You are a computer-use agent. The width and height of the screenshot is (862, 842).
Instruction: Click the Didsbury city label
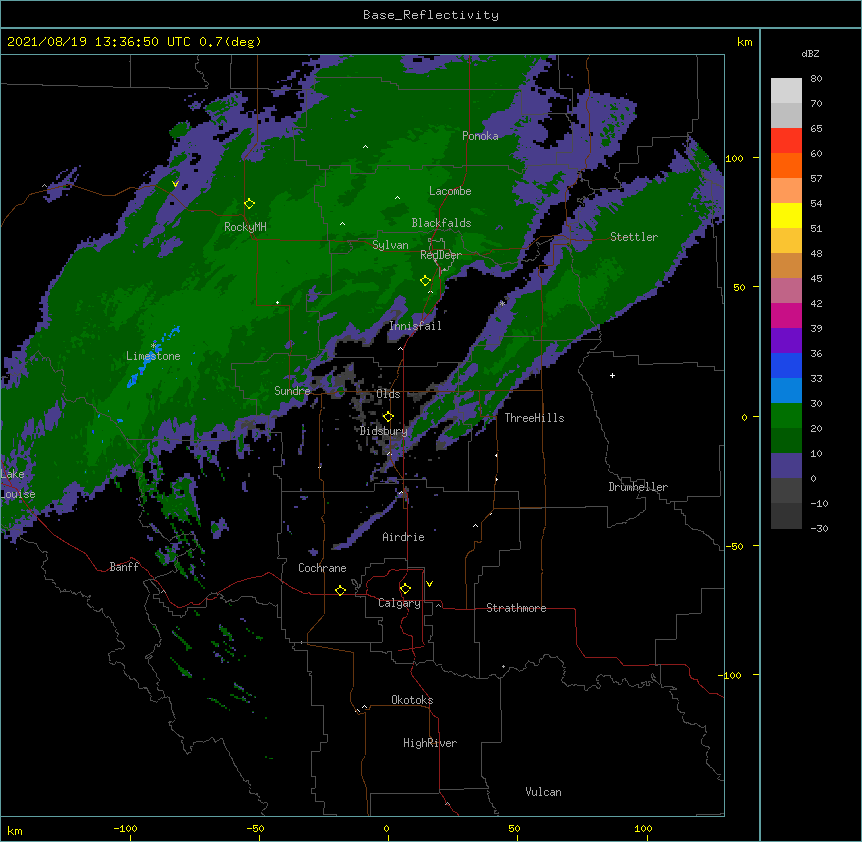[x=384, y=431]
